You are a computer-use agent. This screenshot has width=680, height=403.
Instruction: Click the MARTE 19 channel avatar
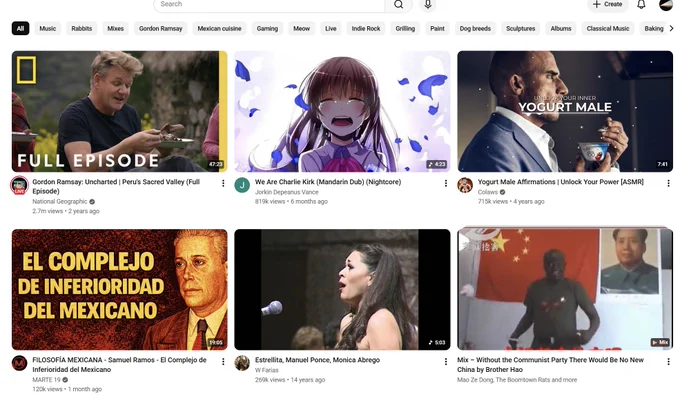coord(19,363)
